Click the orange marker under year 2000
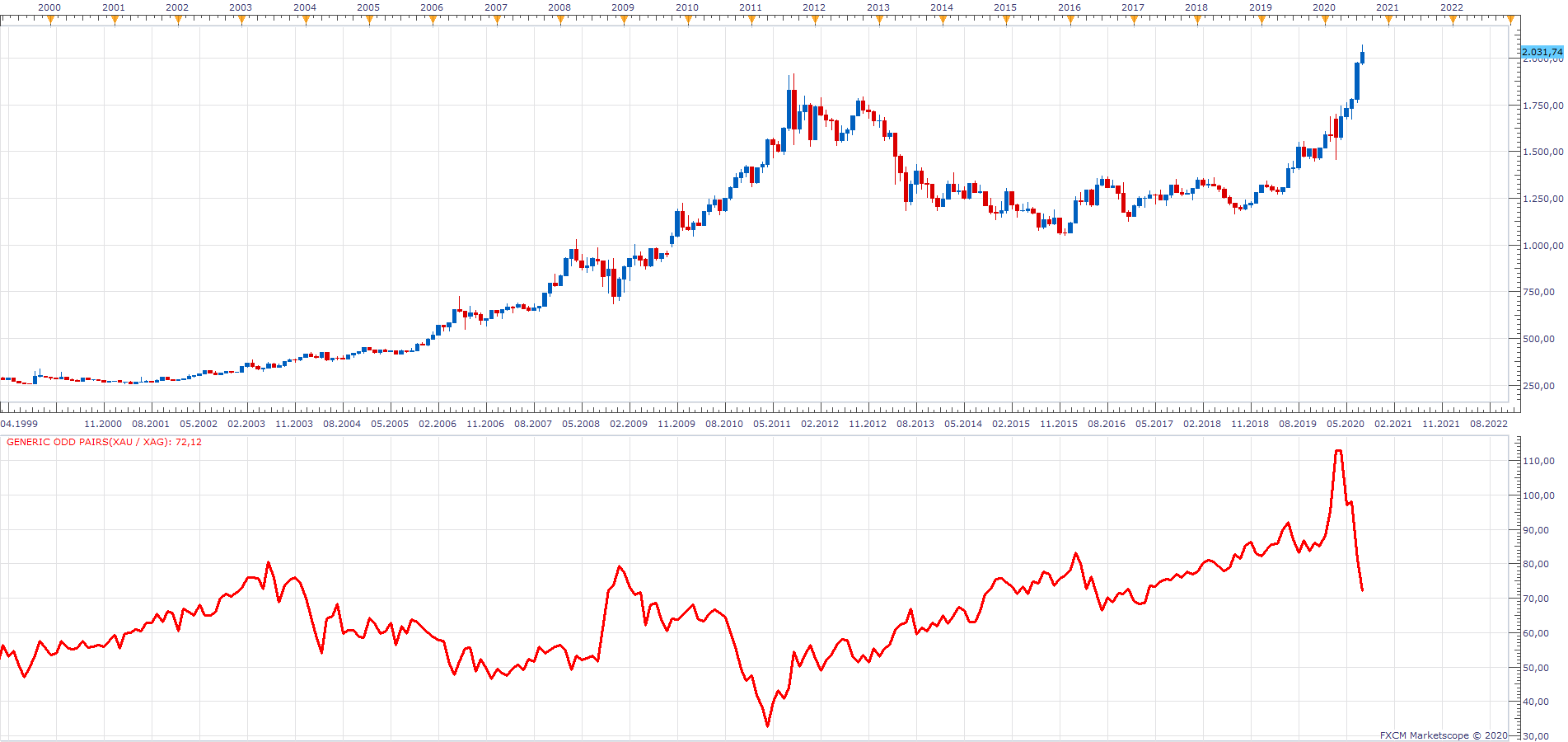 [51, 20]
